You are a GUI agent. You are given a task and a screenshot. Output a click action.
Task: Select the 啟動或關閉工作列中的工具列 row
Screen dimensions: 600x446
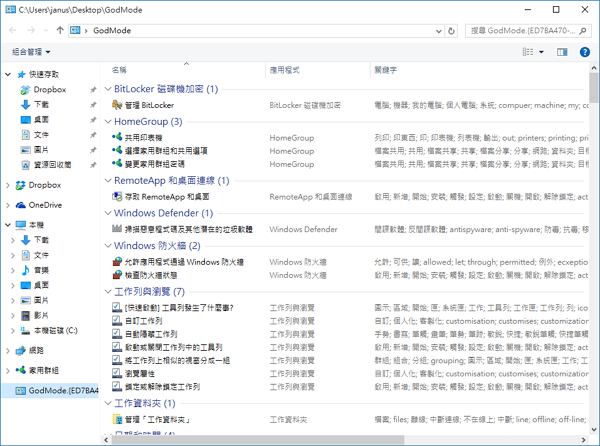(350, 347)
